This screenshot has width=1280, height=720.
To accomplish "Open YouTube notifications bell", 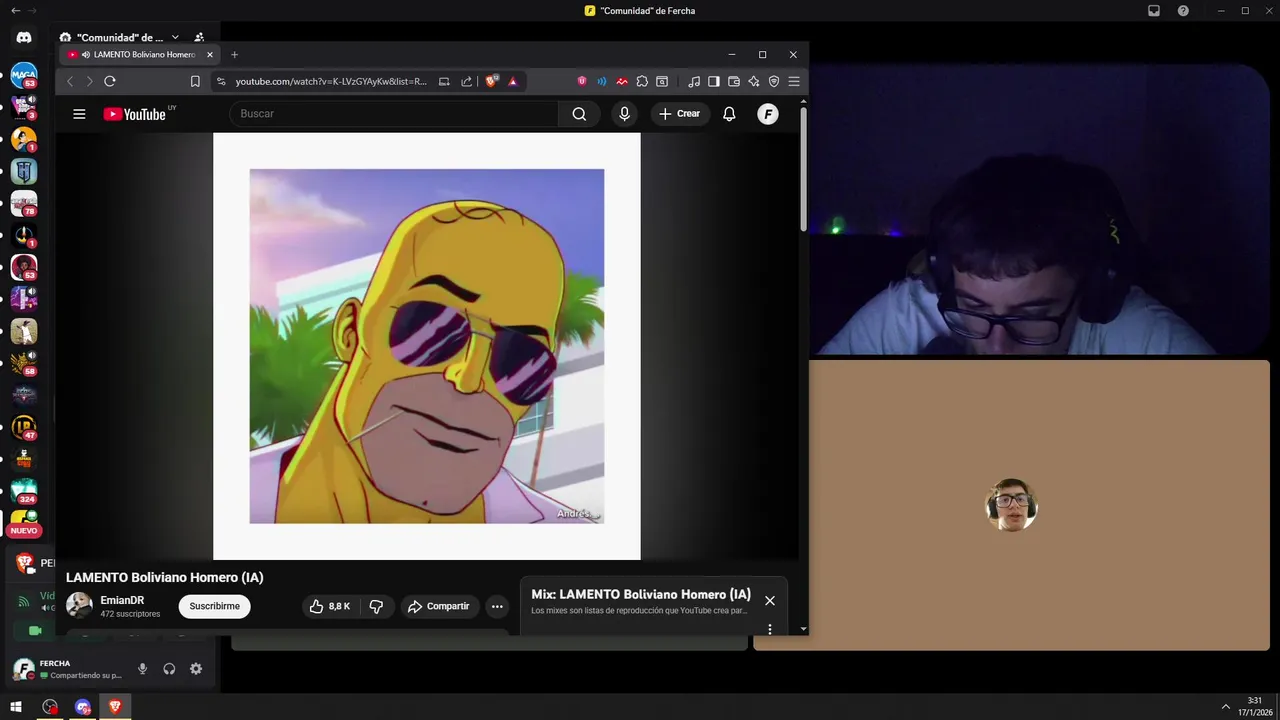I will (729, 114).
